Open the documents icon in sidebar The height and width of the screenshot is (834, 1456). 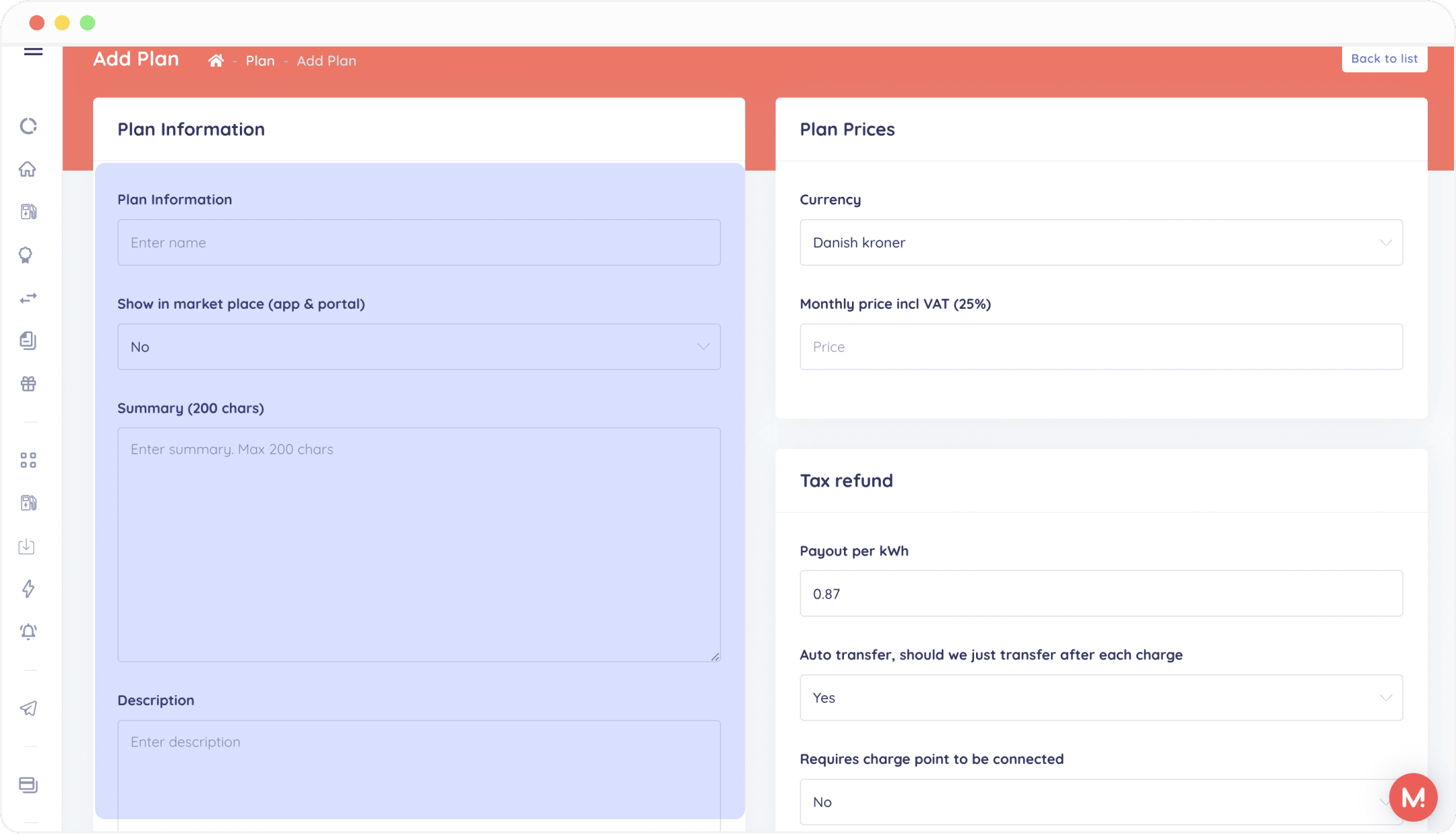[28, 340]
